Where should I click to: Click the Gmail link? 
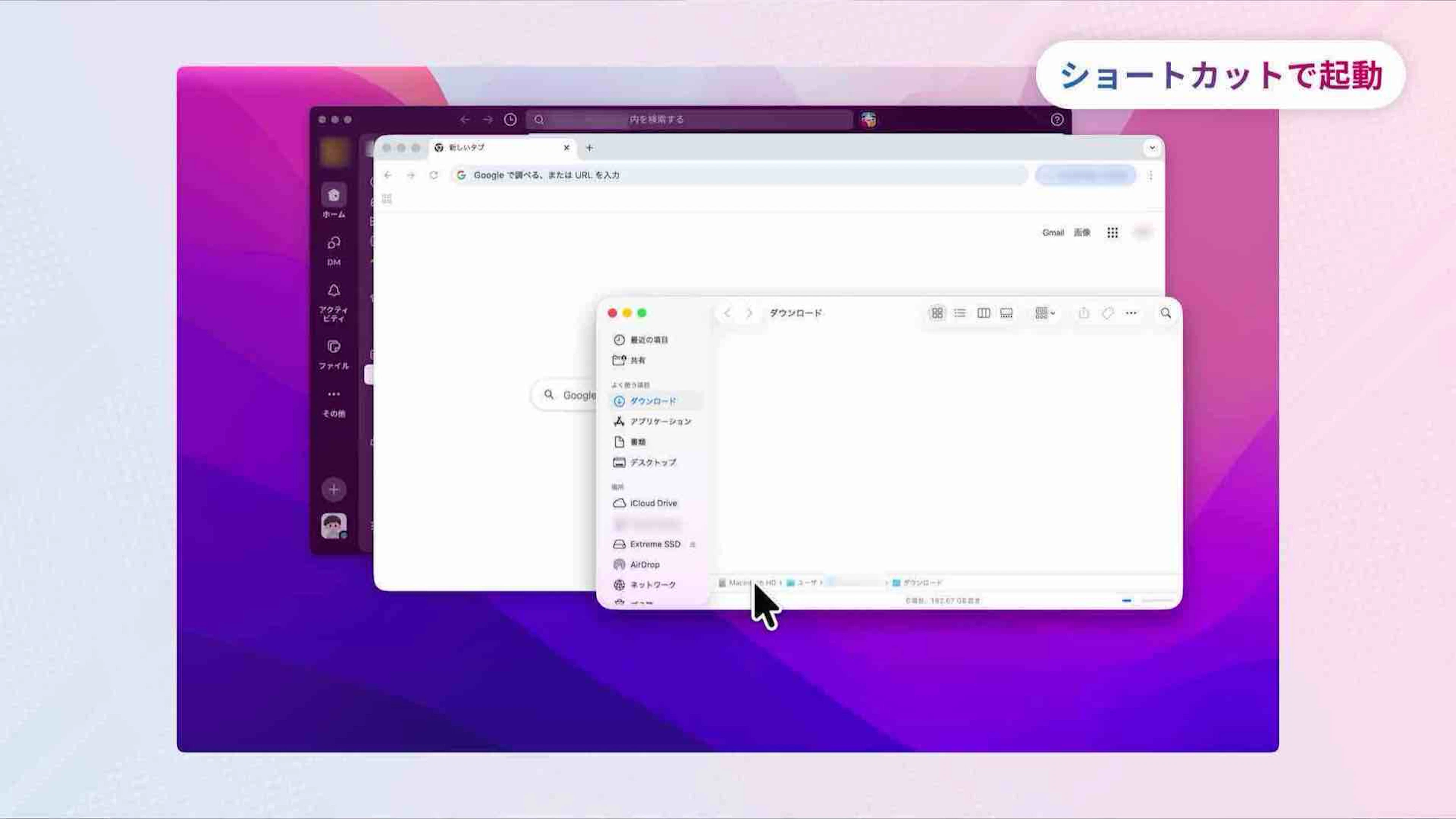(x=1053, y=233)
